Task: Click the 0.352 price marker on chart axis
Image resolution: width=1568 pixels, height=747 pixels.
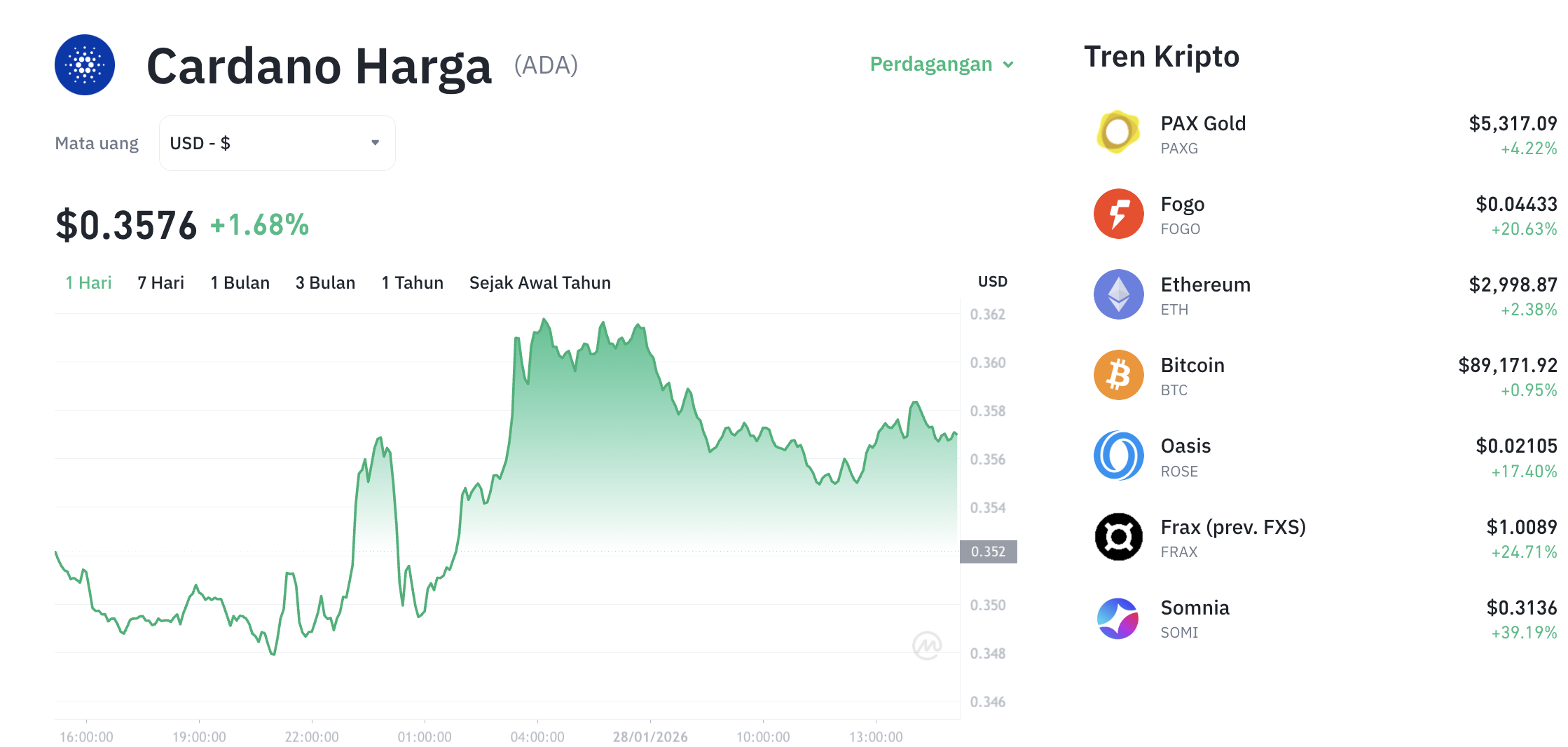Action: 989,552
